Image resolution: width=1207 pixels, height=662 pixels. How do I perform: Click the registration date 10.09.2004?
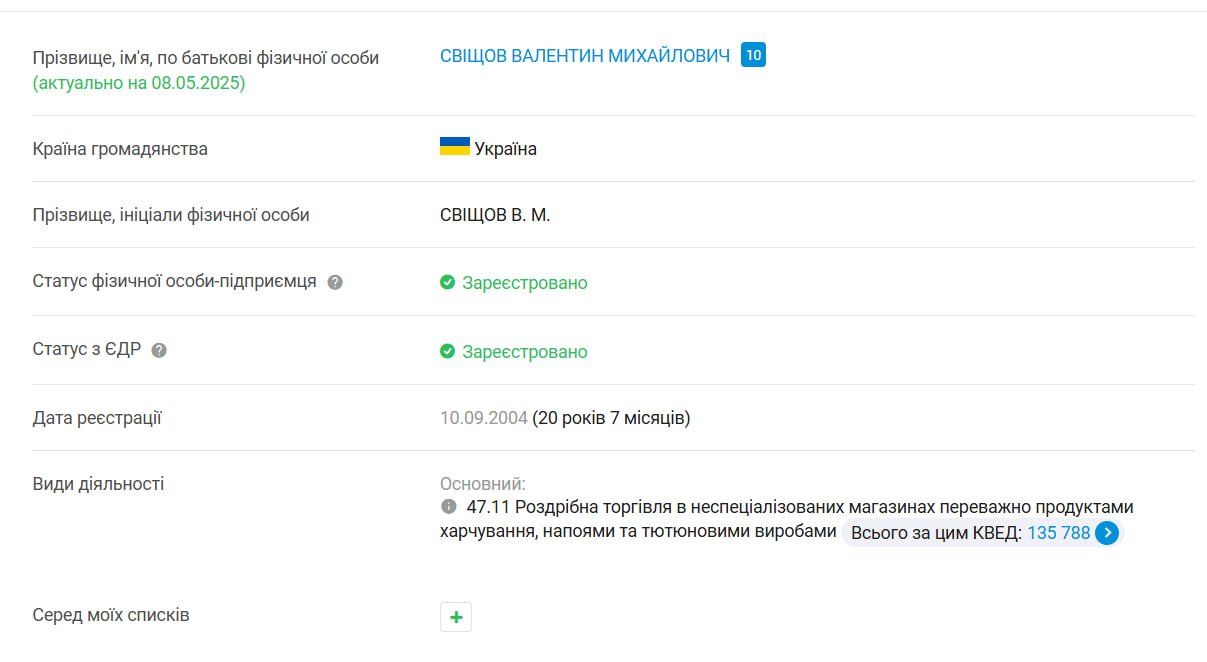pyautogui.click(x=483, y=418)
